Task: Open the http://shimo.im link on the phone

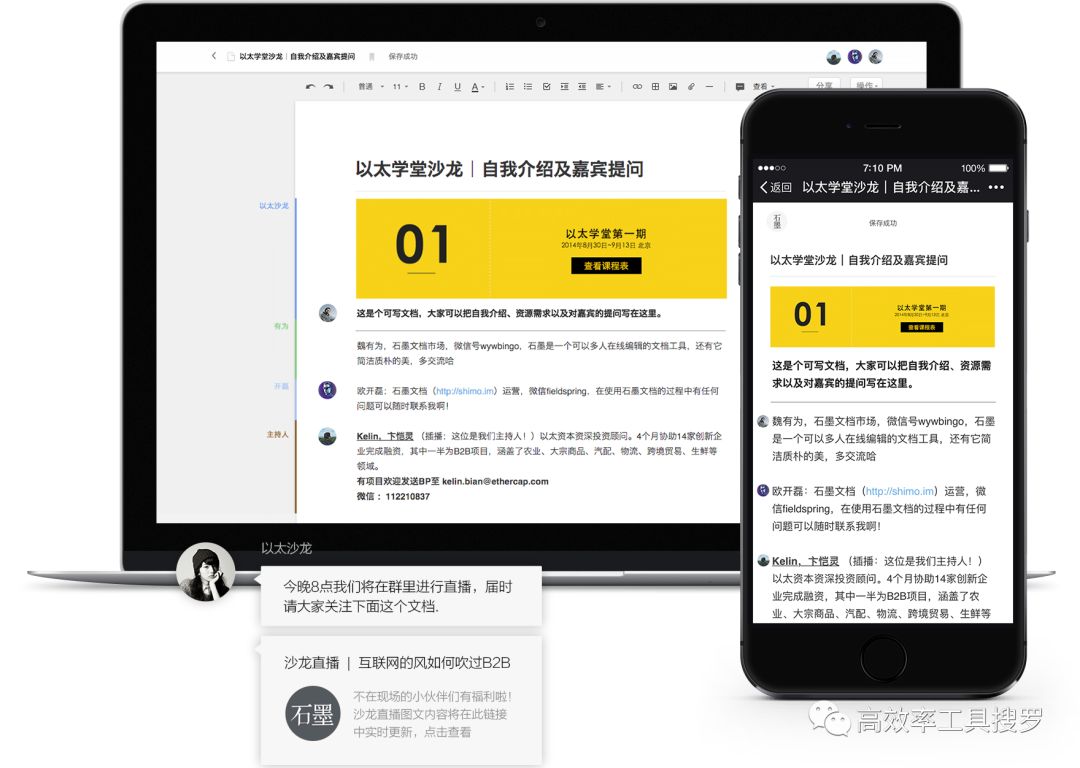Action: [900, 491]
